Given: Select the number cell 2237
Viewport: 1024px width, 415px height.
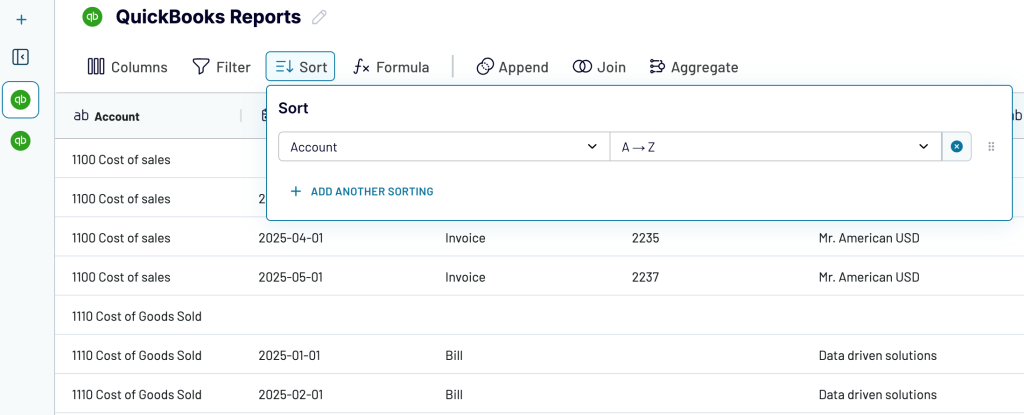Looking at the screenshot, I should point(645,277).
